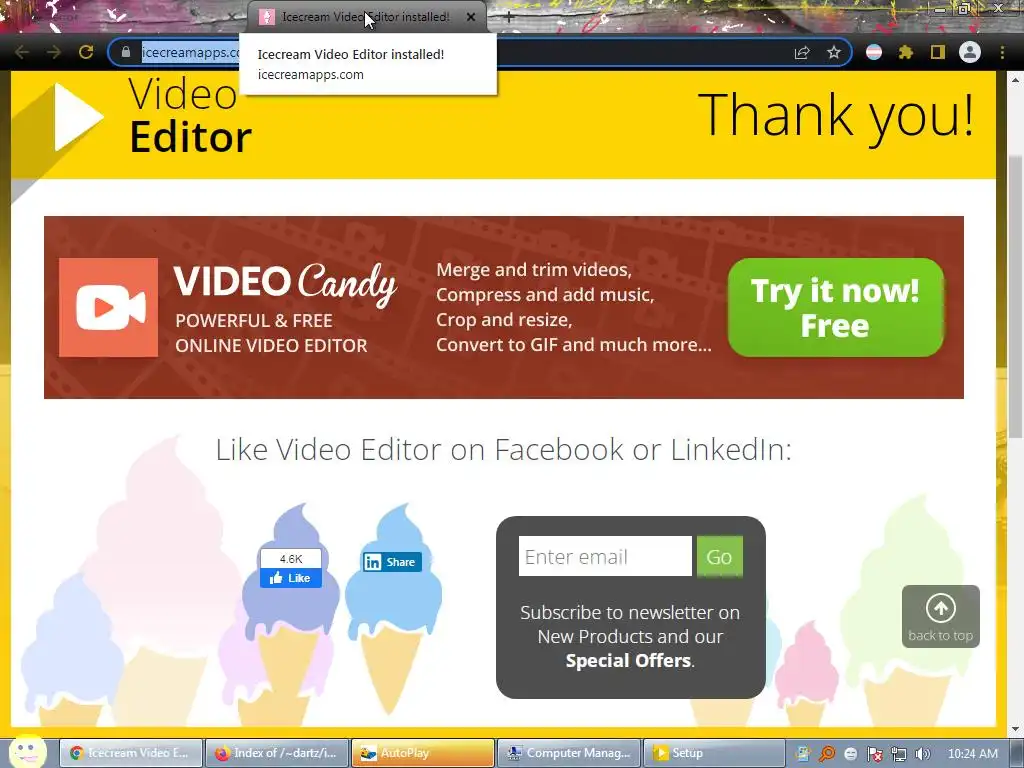Switch to the Computer Manag... taskbar item
1024x768 pixels.
click(x=569, y=753)
